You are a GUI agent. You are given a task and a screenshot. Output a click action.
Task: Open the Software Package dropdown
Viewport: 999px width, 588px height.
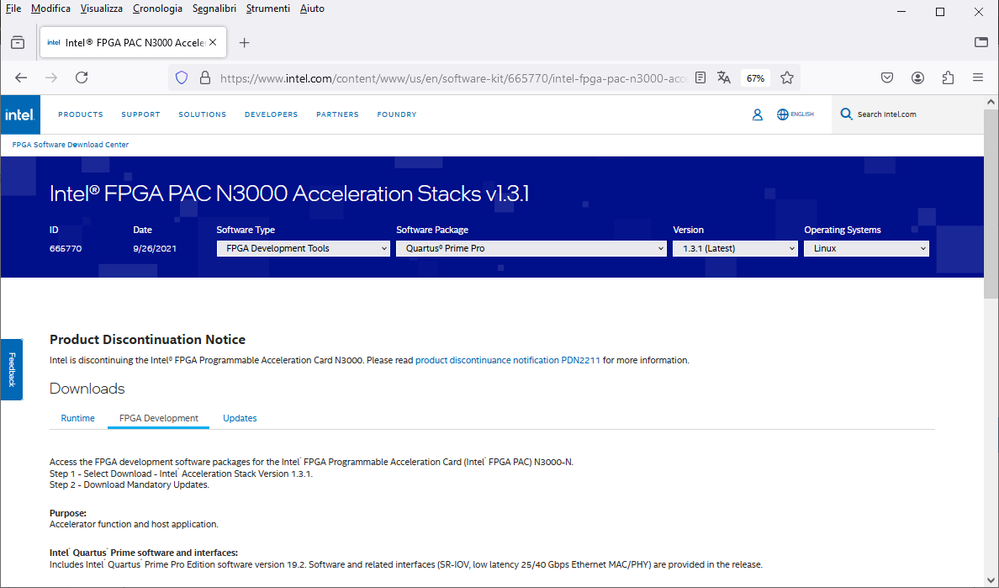[531, 248]
